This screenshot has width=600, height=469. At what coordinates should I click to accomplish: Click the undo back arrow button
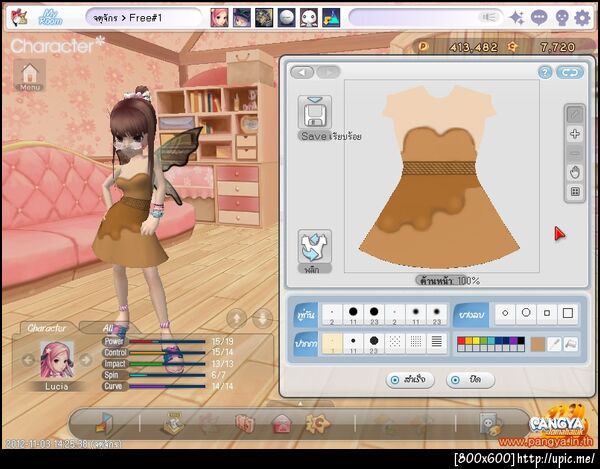tap(302, 72)
